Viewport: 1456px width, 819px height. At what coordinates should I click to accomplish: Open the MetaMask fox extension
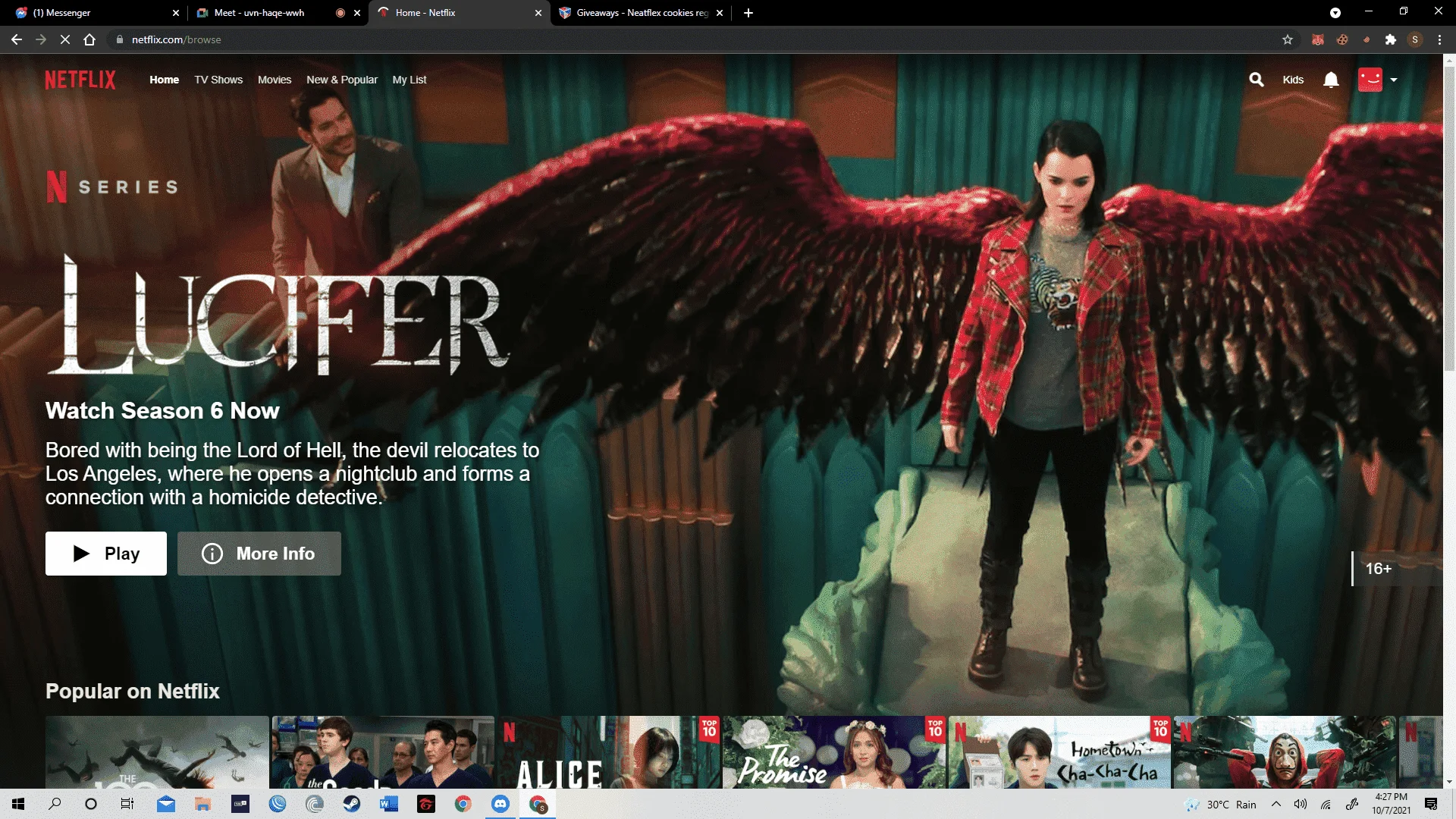(x=1318, y=39)
